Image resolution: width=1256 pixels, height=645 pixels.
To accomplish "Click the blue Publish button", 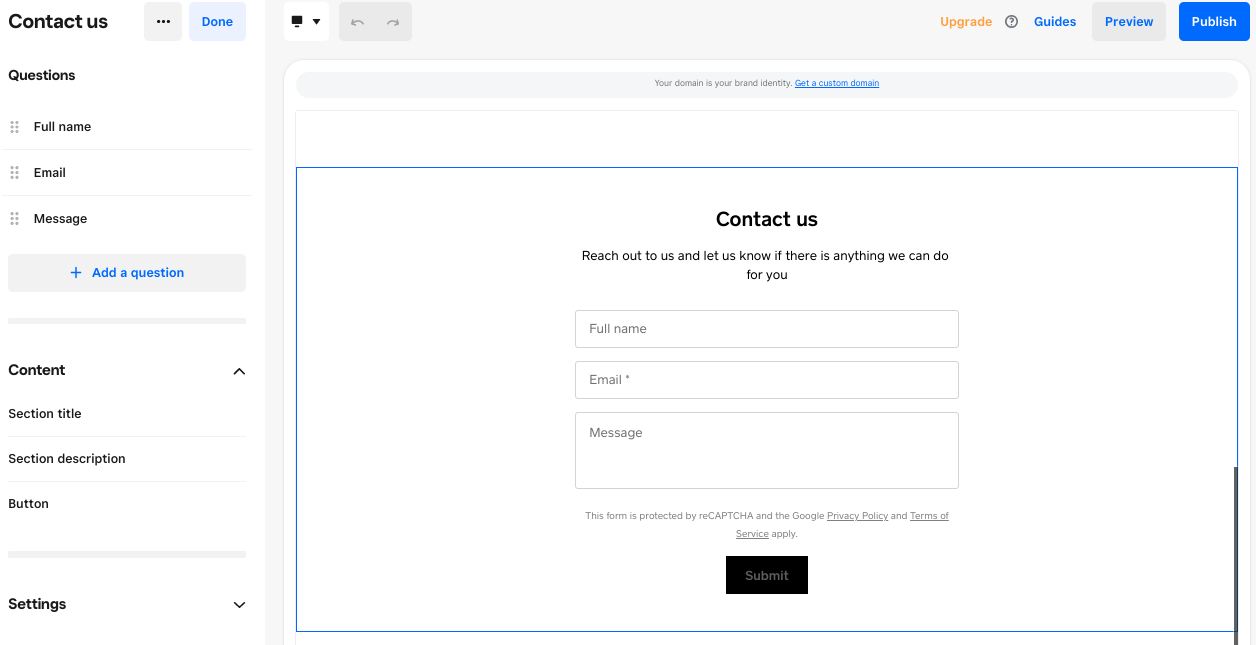I will pyautogui.click(x=1214, y=21).
